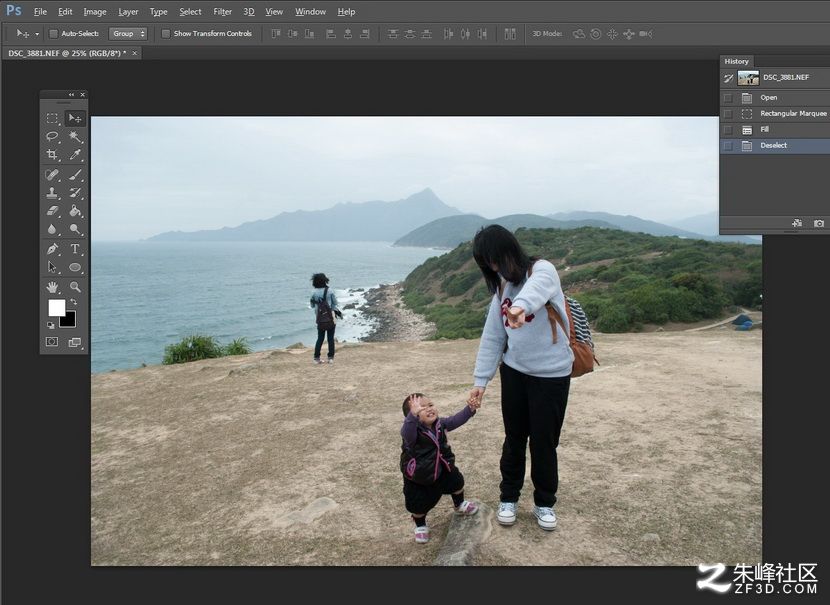Open the File menu
The width and height of the screenshot is (830, 605).
[x=40, y=12]
